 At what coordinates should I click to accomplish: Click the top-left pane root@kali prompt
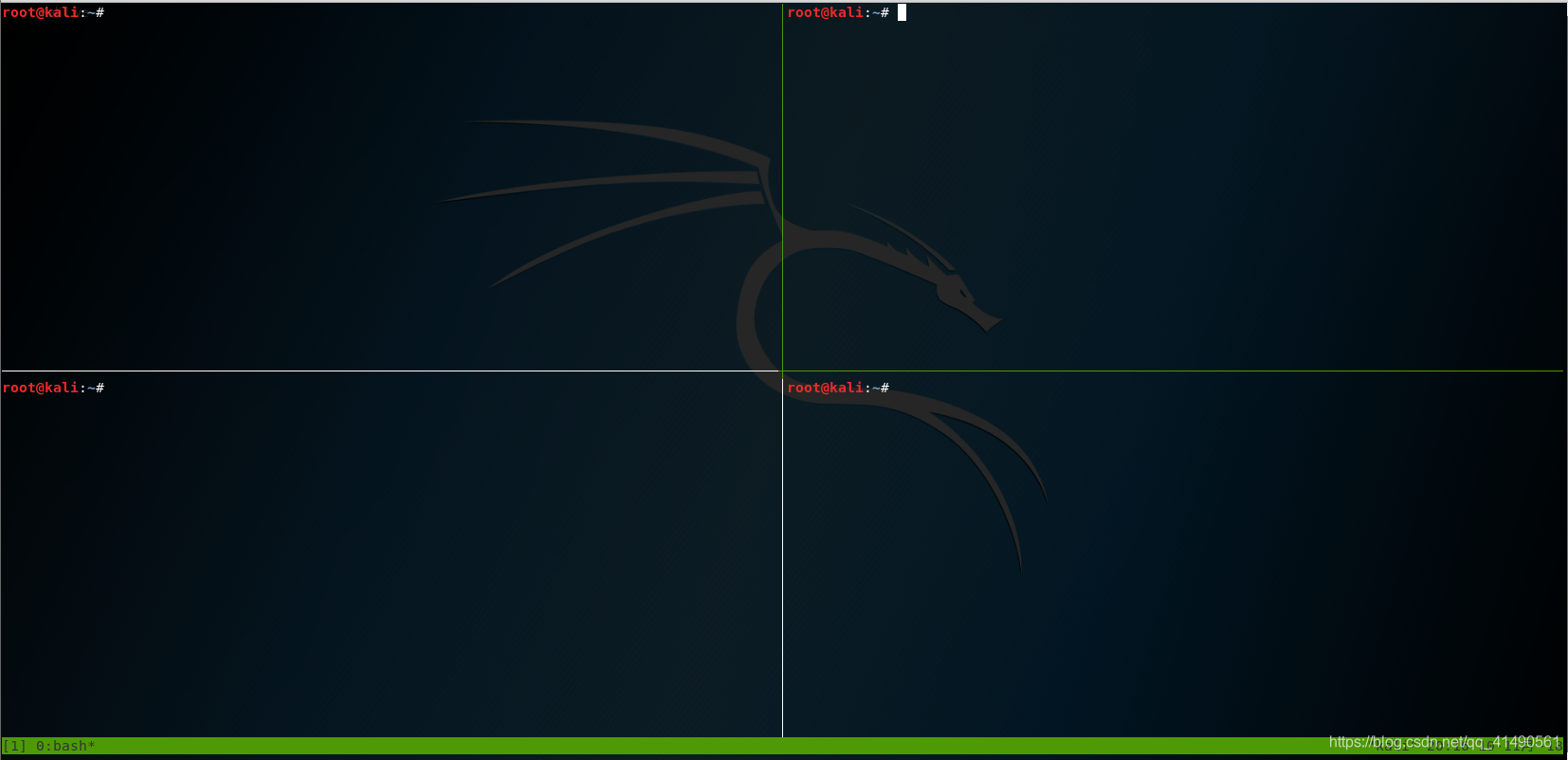coord(53,12)
